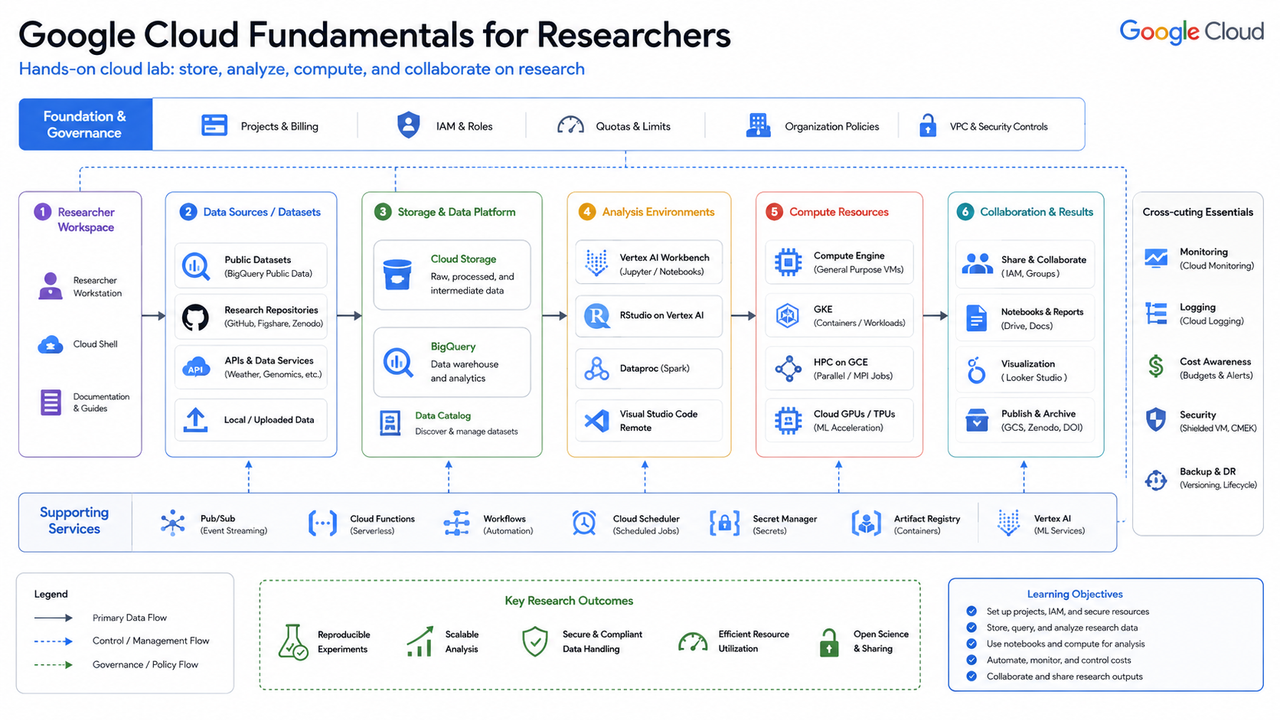Click the Visual Studio Code Remote icon
Screen dimensions: 1280x720
pyautogui.click(x=597, y=420)
